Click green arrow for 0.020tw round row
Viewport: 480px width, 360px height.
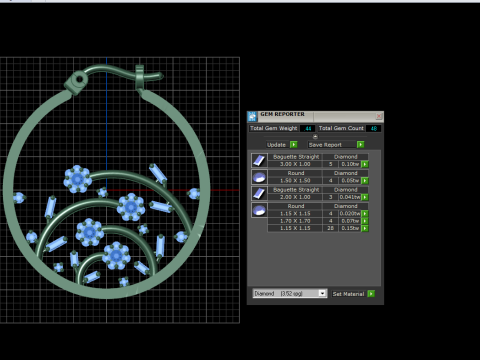365,214
